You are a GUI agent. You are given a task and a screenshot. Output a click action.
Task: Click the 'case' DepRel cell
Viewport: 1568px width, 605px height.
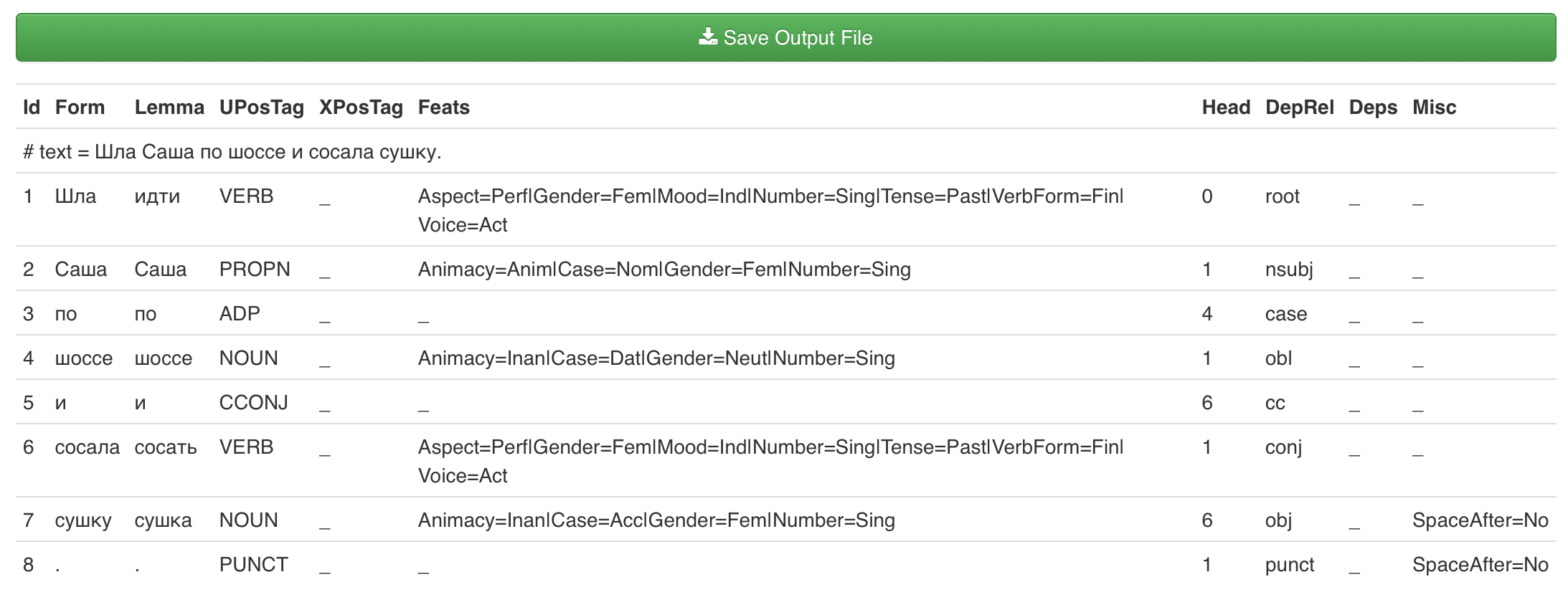tap(1286, 314)
